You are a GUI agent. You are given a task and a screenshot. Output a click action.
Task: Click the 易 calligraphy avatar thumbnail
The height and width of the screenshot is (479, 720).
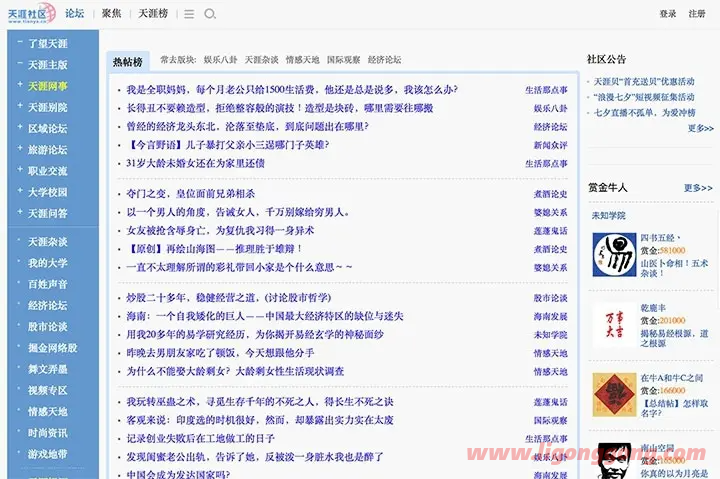[x=614, y=254]
